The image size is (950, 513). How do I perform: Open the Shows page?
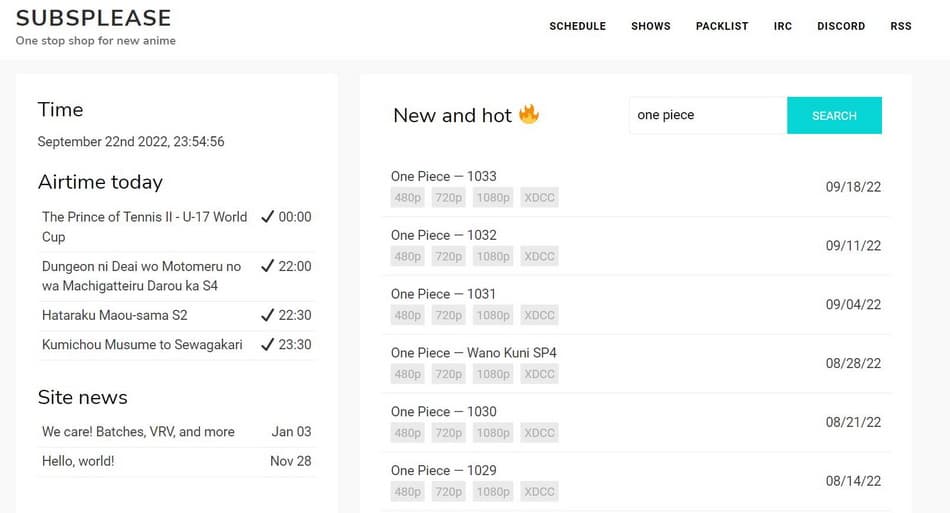650,26
